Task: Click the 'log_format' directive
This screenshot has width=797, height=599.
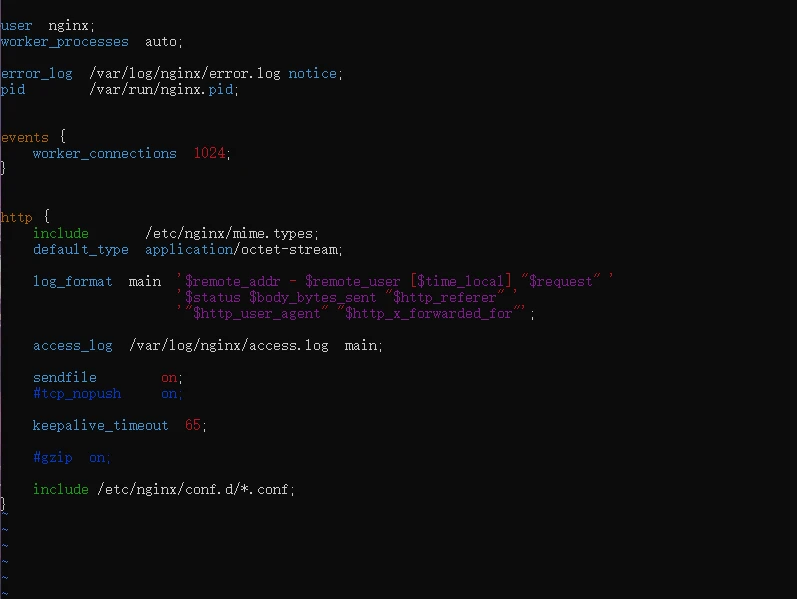Action: [x=73, y=282]
